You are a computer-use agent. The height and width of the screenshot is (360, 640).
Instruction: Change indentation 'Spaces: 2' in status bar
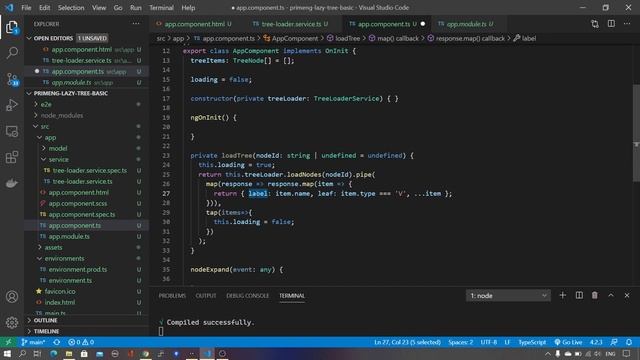tap(460, 342)
